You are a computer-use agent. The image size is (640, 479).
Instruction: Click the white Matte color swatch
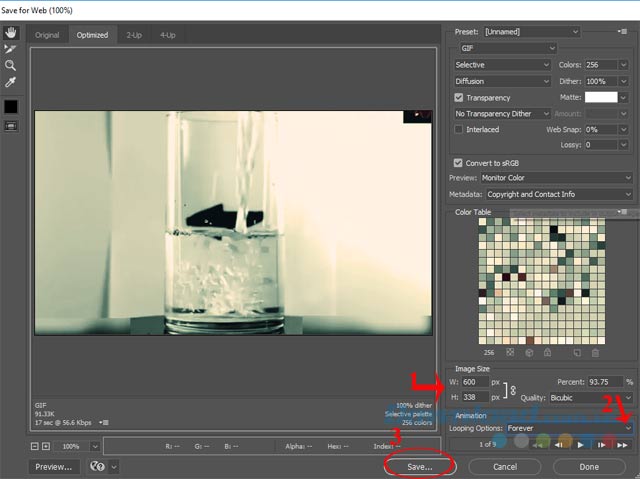[601, 98]
